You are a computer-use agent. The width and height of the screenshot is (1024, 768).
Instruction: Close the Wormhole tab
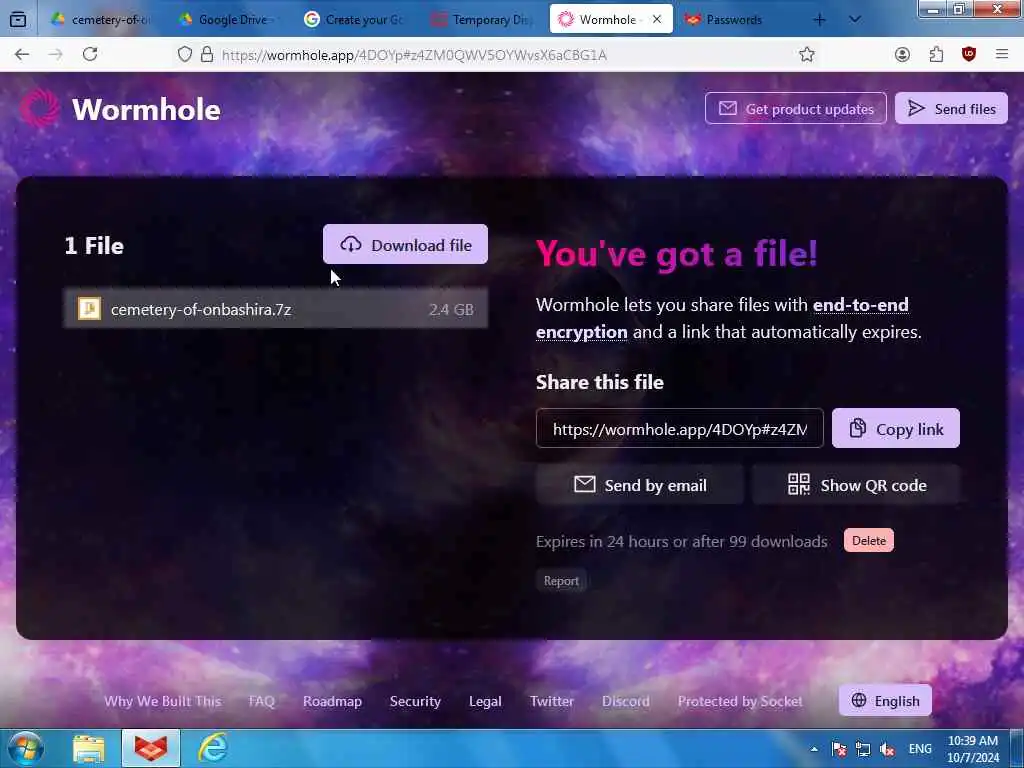coord(657,20)
